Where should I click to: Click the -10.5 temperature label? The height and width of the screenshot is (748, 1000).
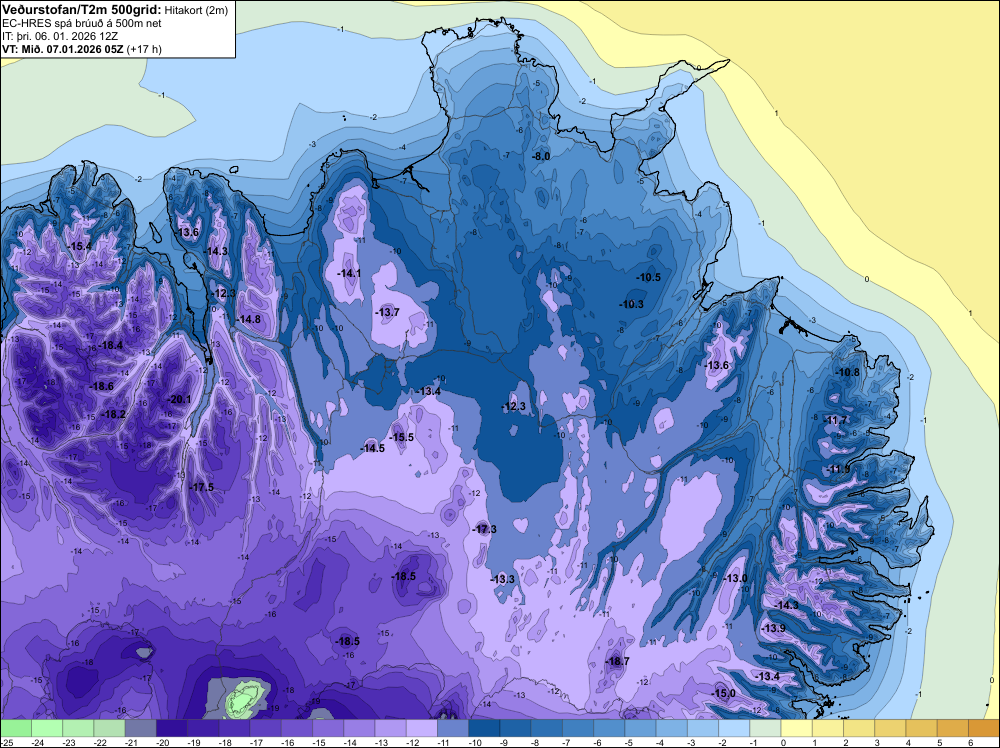click(648, 277)
